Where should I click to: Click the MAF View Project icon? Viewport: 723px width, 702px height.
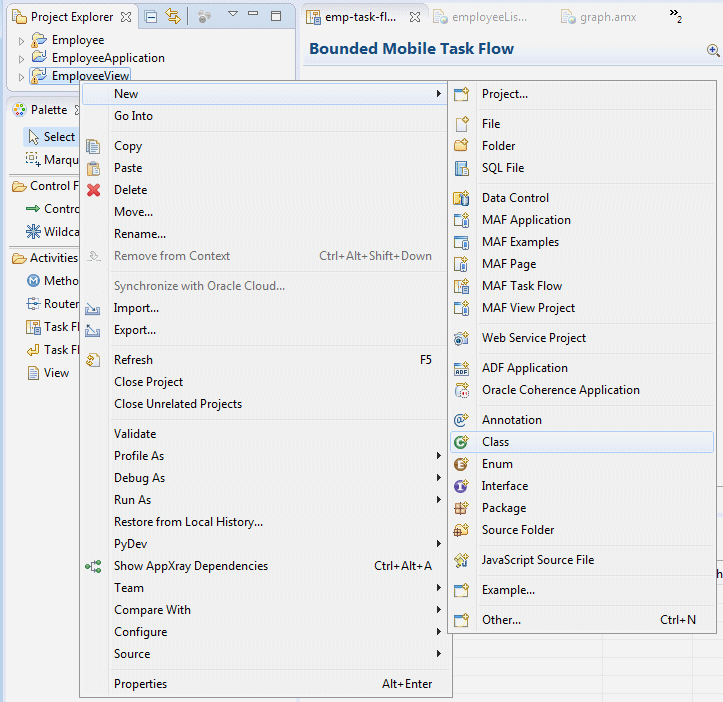462,308
